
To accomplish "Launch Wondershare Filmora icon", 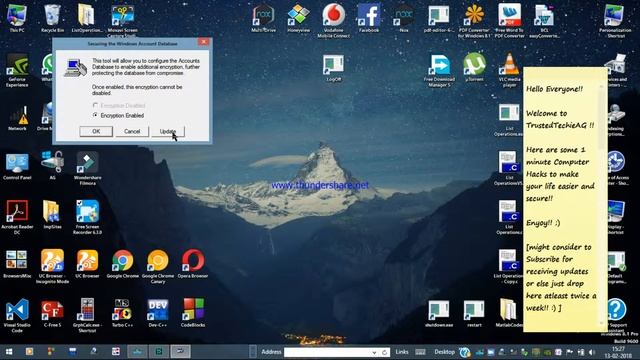I will click(x=87, y=168).
